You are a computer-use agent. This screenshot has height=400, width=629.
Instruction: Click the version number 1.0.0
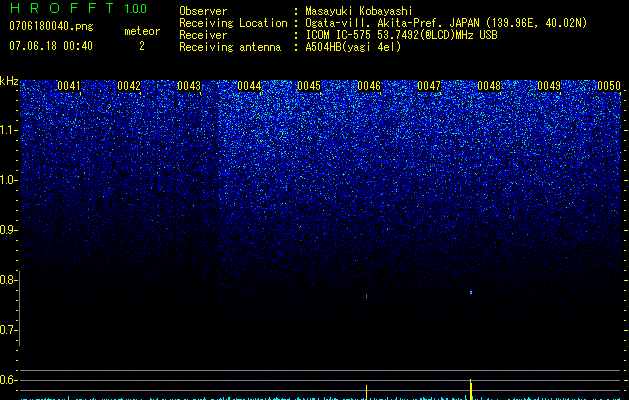tap(136, 9)
